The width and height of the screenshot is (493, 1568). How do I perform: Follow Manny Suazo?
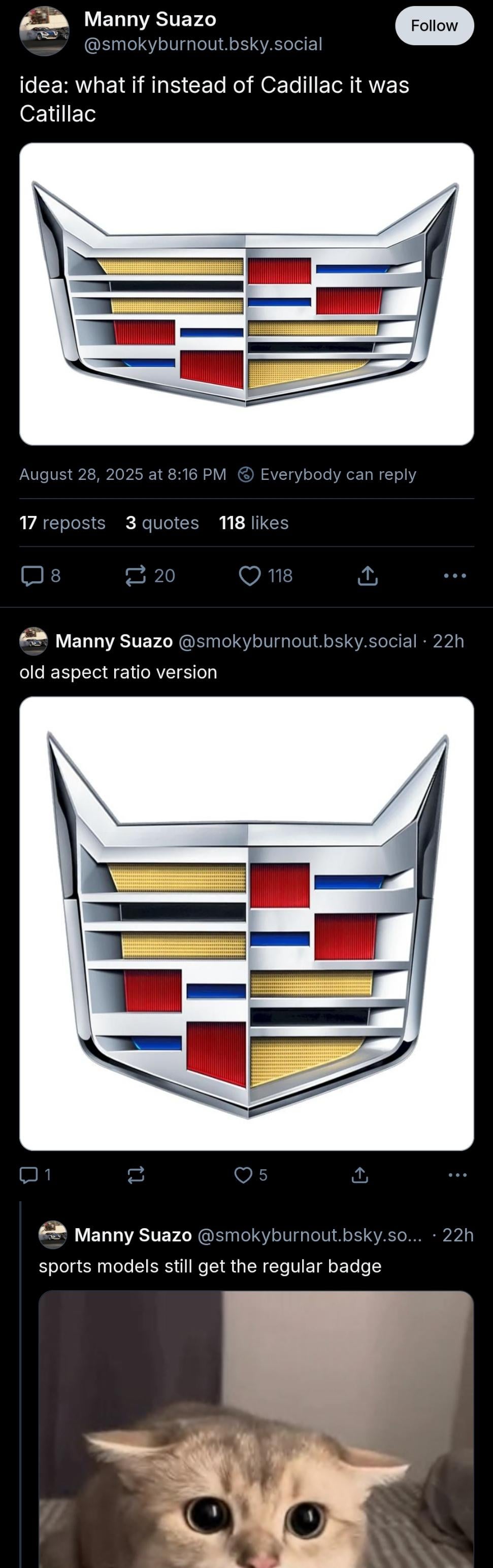point(435,25)
